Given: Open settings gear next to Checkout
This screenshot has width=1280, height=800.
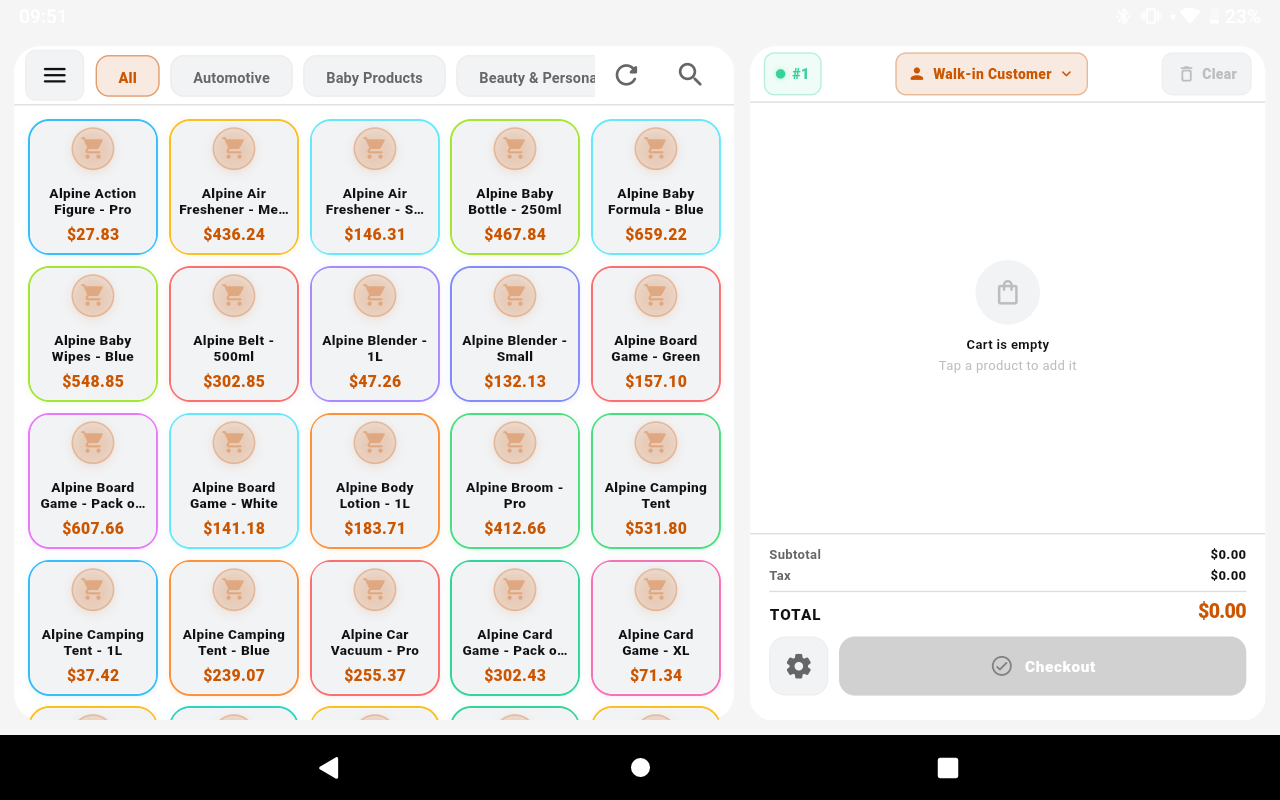Looking at the screenshot, I should [x=798, y=666].
